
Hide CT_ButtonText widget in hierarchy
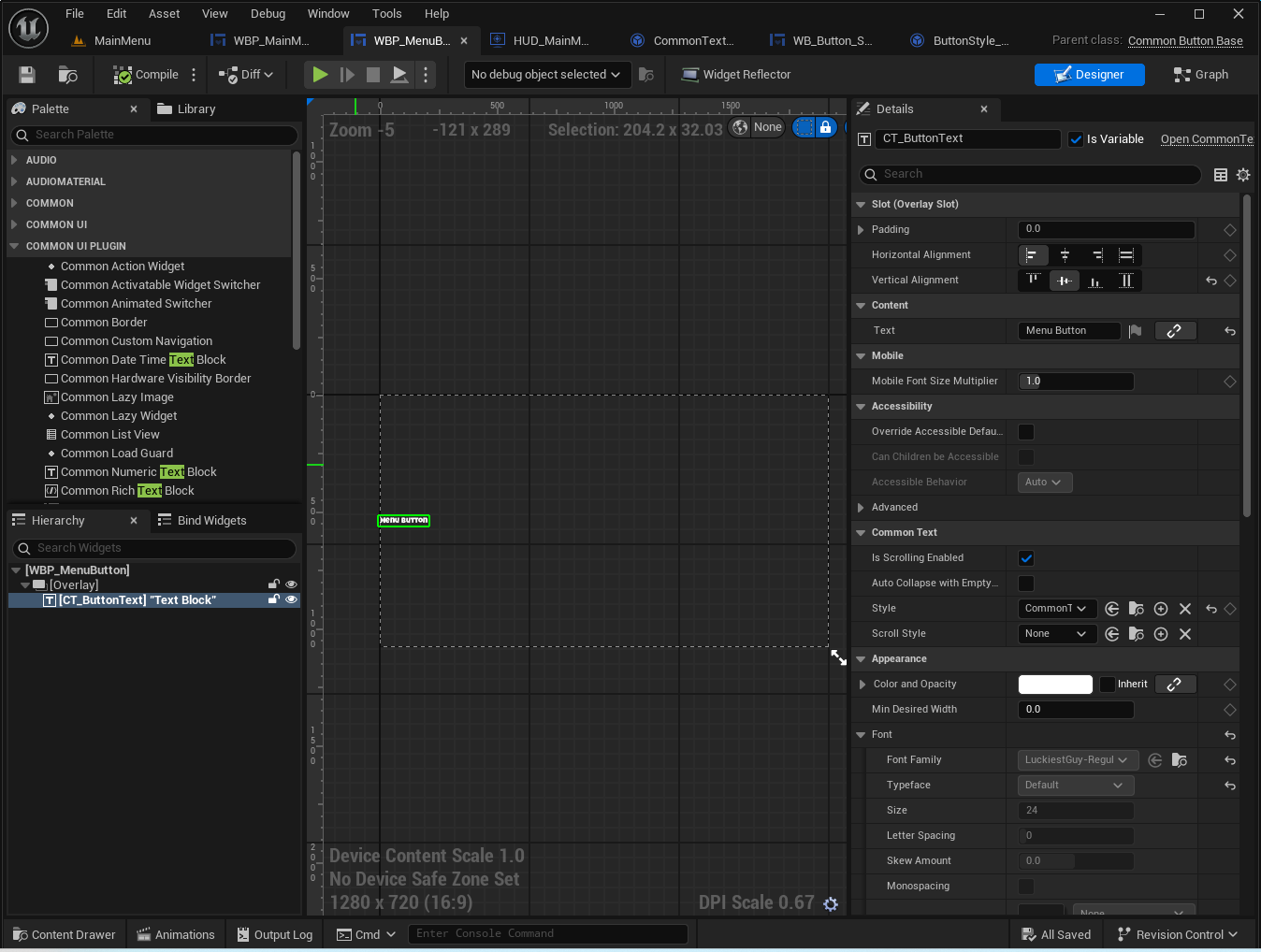click(291, 599)
